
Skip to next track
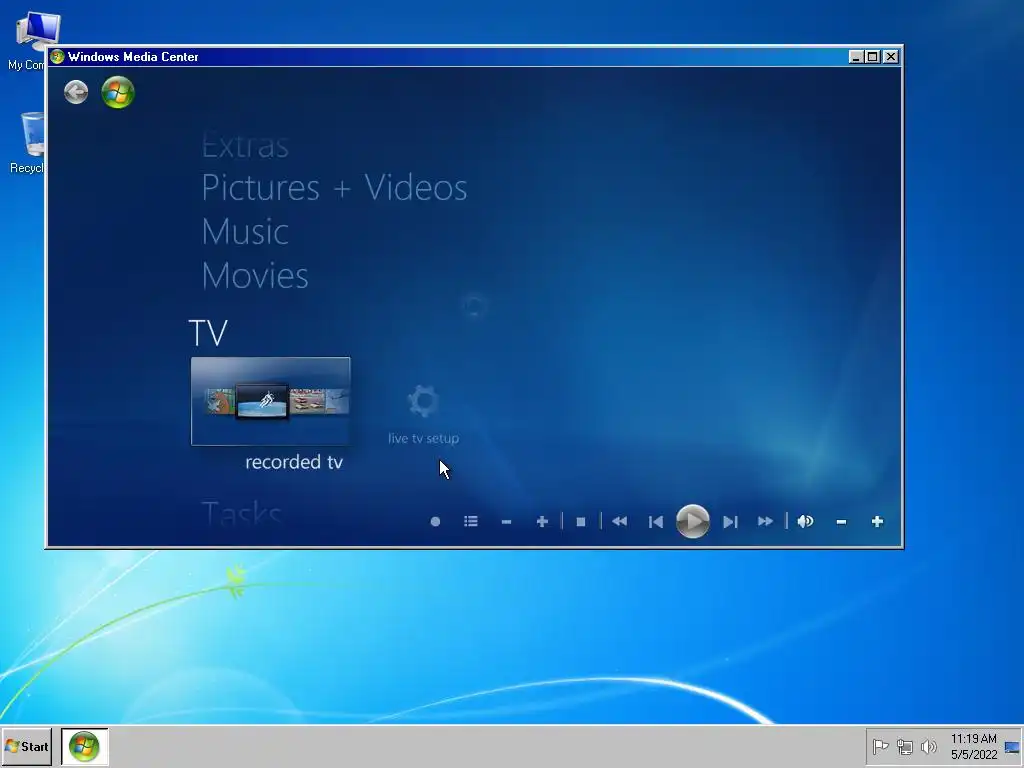(x=730, y=521)
